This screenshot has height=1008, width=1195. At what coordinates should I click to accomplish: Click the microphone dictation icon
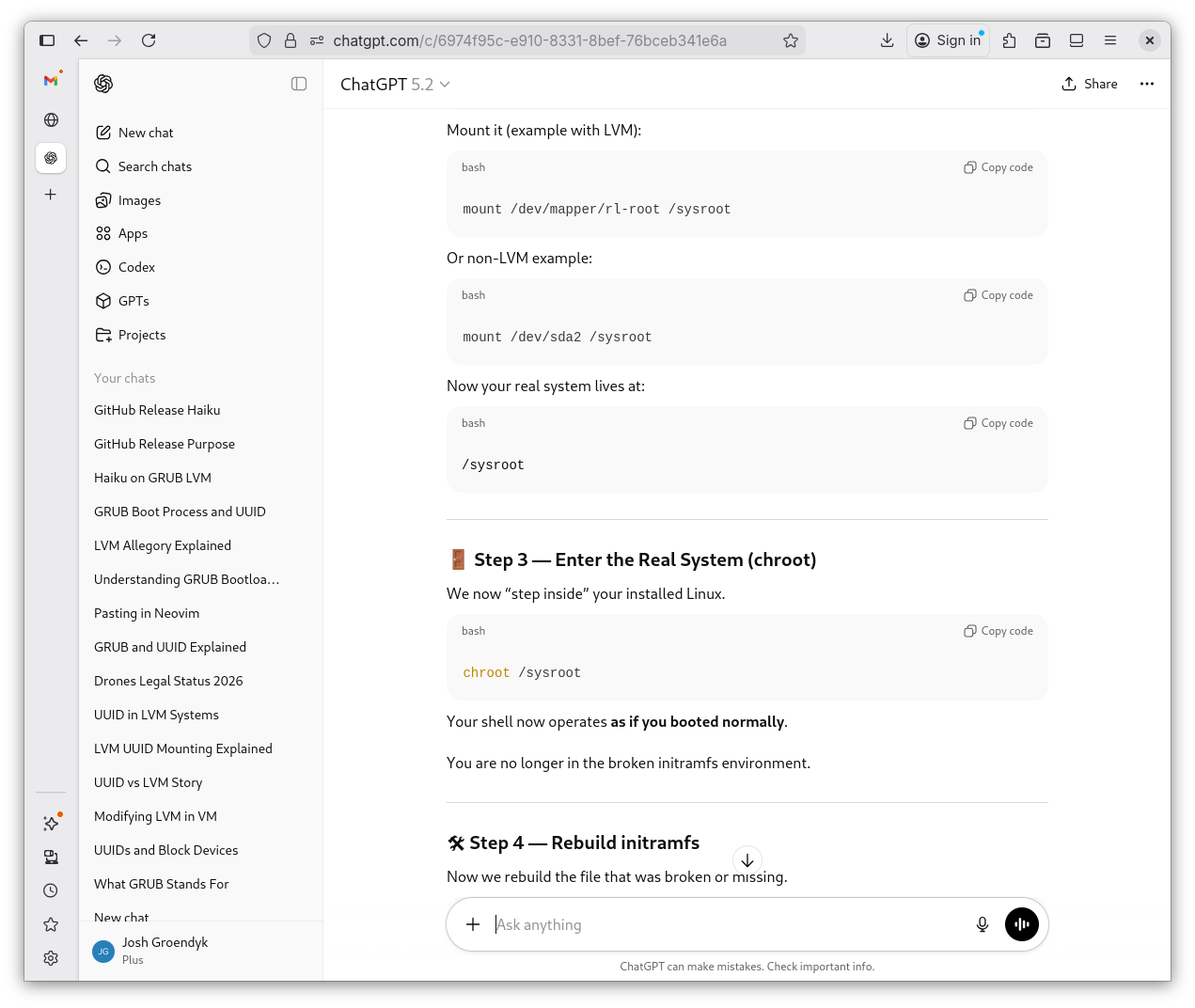pyautogui.click(x=982, y=924)
